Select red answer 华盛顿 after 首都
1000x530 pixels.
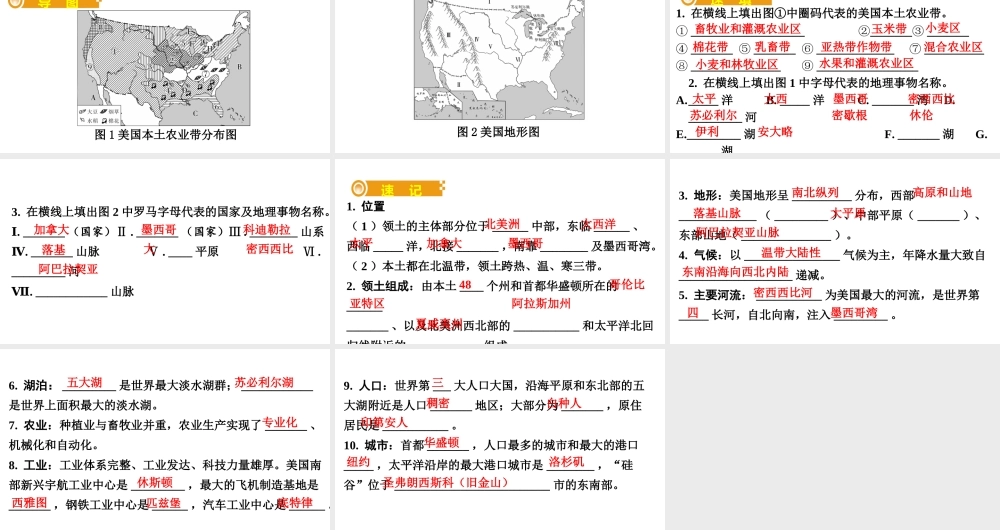coord(441,443)
